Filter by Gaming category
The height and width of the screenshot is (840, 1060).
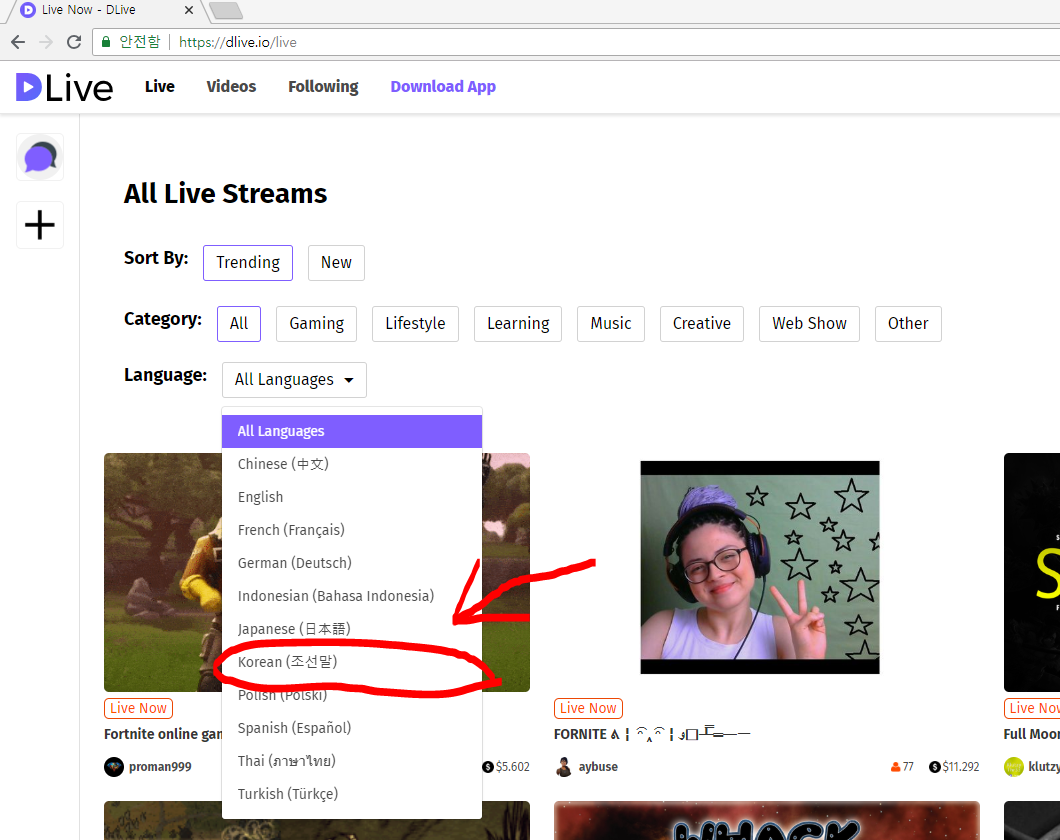click(x=316, y=324)
